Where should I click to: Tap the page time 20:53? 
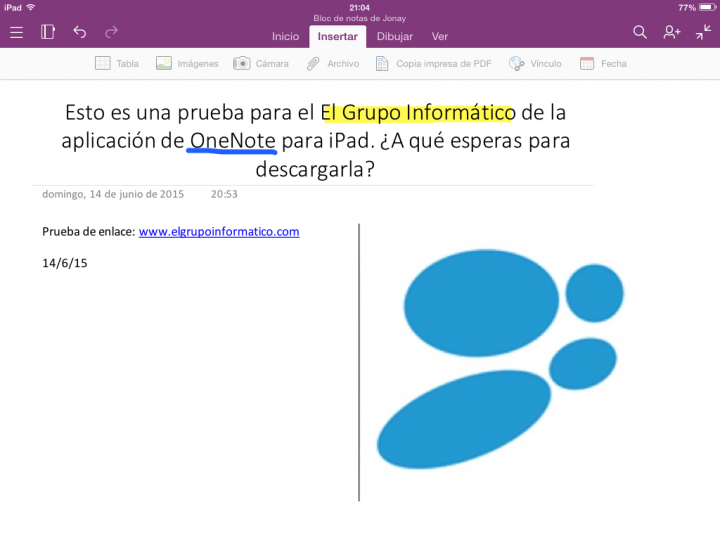click(x=224, y=194)
